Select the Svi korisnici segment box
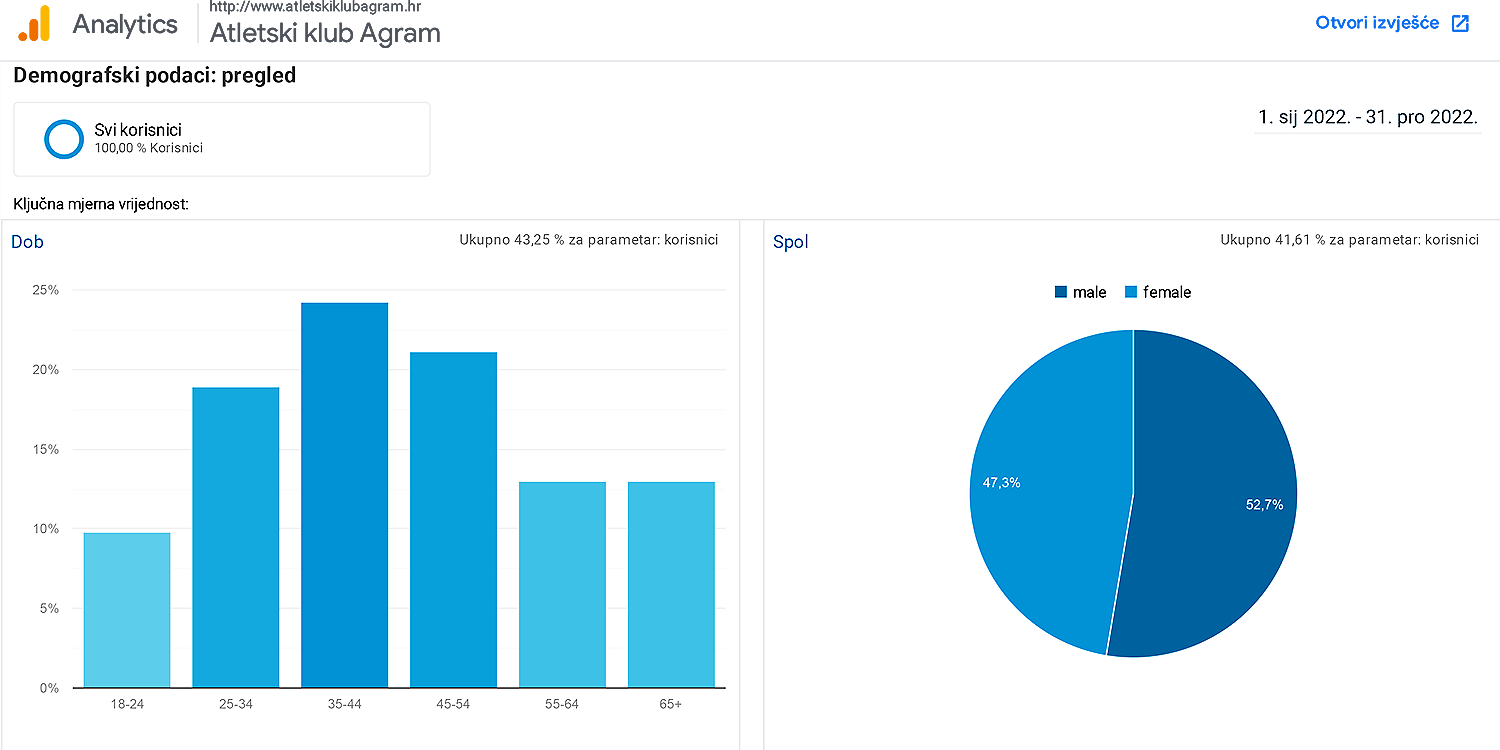1500x750 pixels. click(222, 139)
